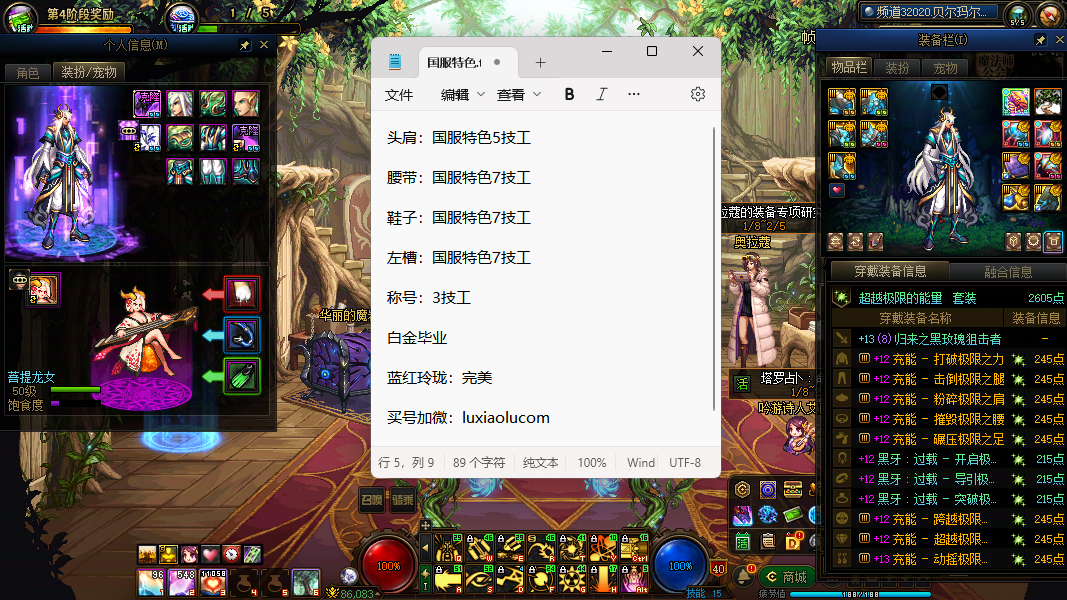Click the red HP orb
The image size is (1067, 600).
click(387, 565)
